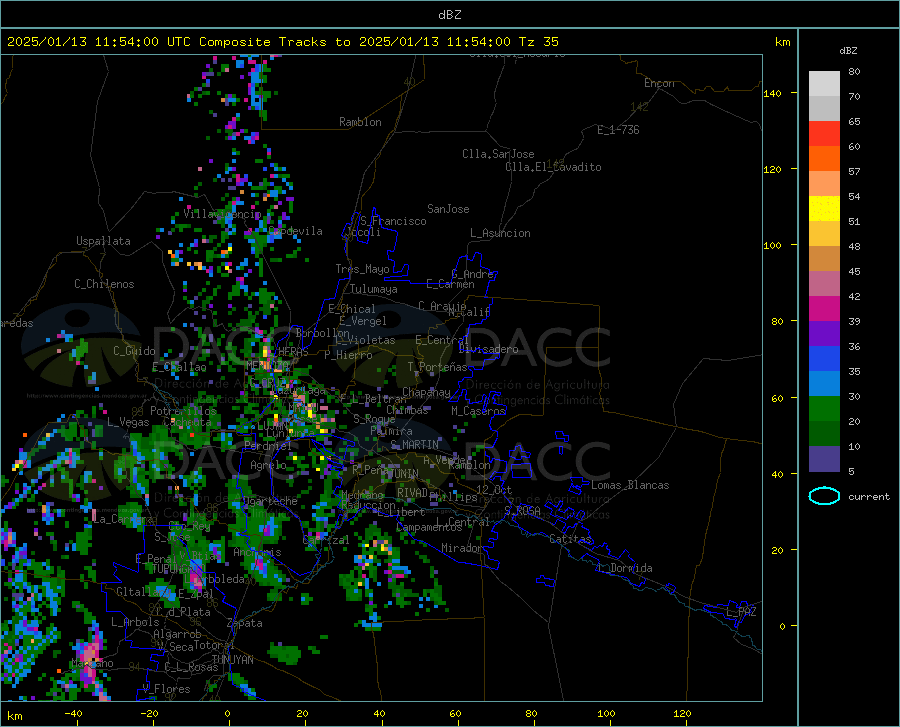Image resolution: width=900 pixels, height=727 pixels.
Task: Click the magenta 39-42 dBZ color swatch
Action: (824, 309)
